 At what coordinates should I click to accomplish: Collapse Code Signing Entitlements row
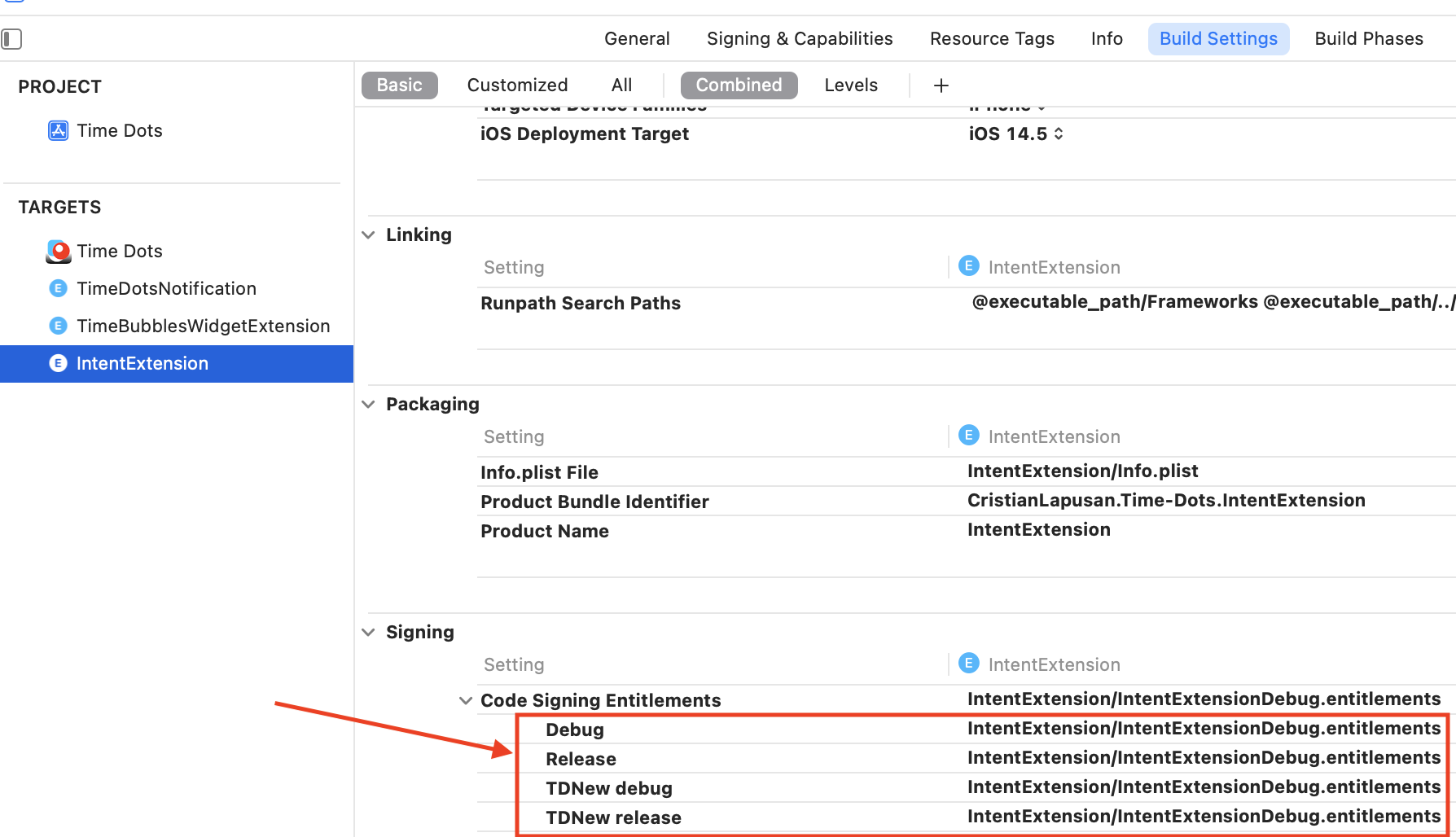[466, 701]
